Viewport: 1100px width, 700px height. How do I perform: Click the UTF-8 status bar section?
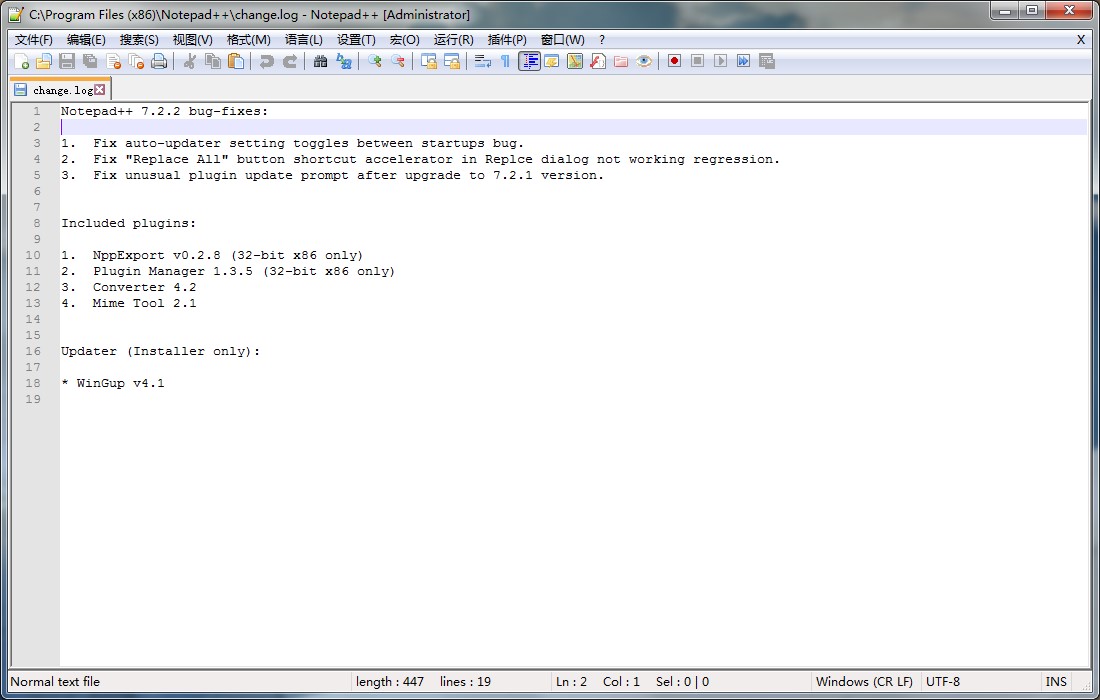(x=943, y=681)
